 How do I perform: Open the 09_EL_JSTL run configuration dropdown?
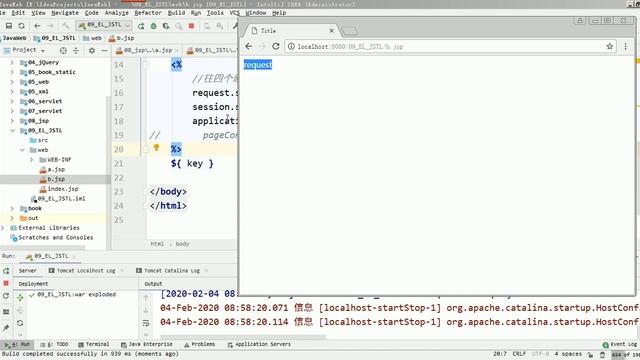[104, 25]
